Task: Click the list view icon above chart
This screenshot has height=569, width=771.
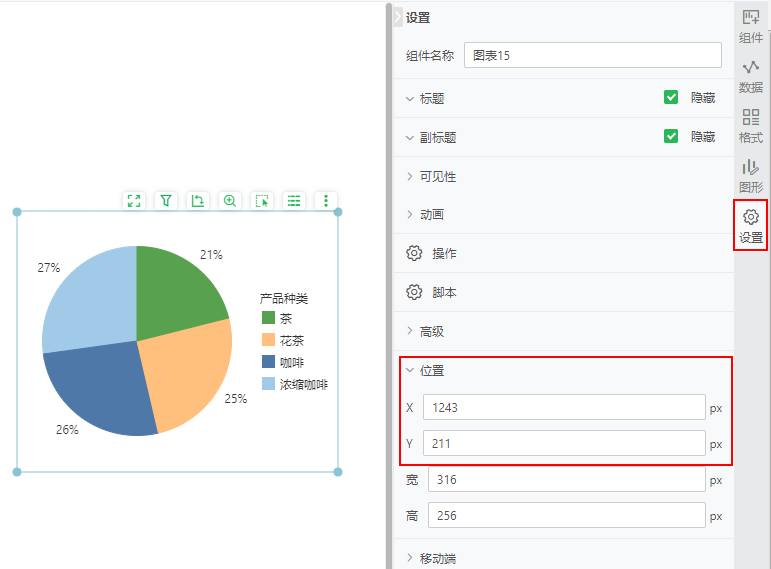Action: coord(294,201)
